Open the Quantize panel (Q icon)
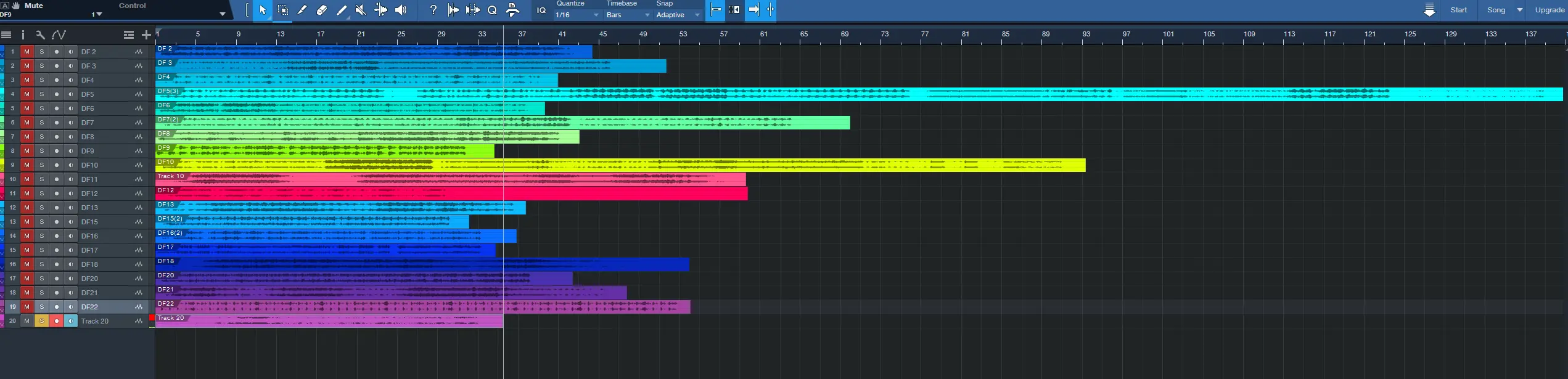1568x379 pixels. [492, 10]
